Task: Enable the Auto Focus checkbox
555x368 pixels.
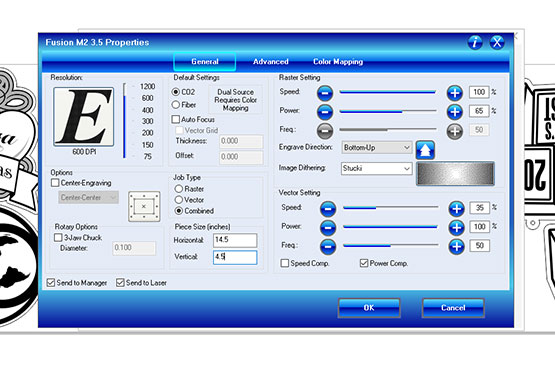Action: pos(176,119)
